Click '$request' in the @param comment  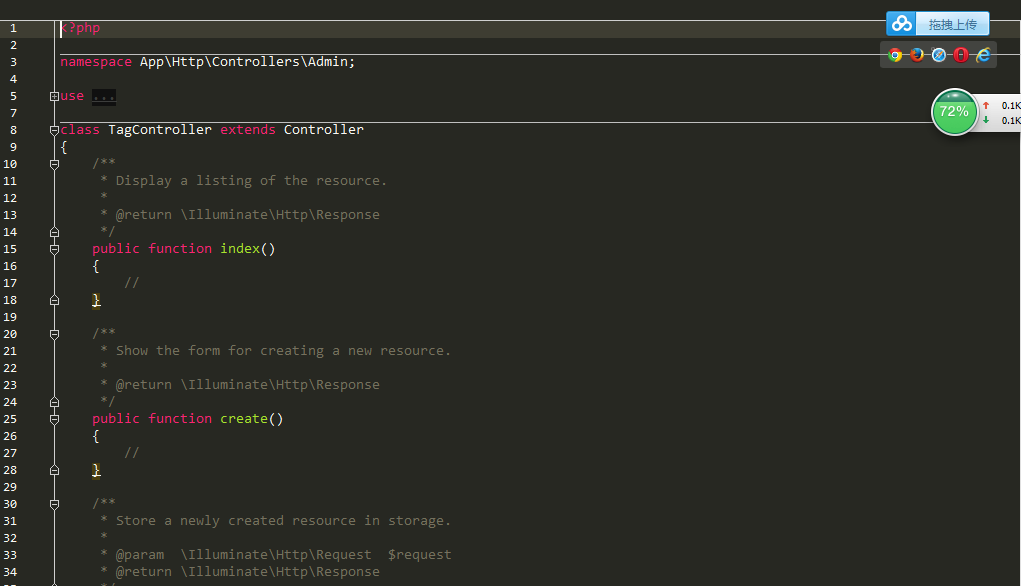click(x=419, y=555)
